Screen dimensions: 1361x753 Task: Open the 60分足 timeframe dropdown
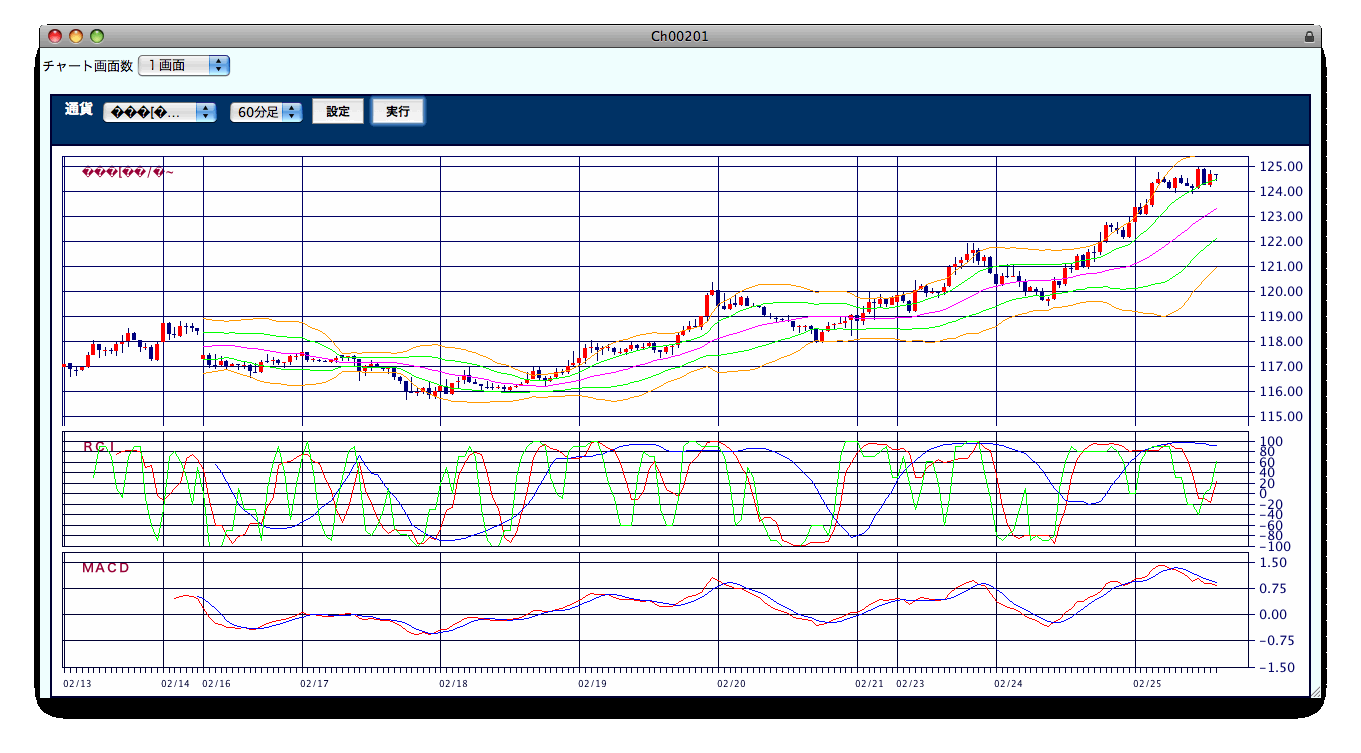click(x=266, y=112)
